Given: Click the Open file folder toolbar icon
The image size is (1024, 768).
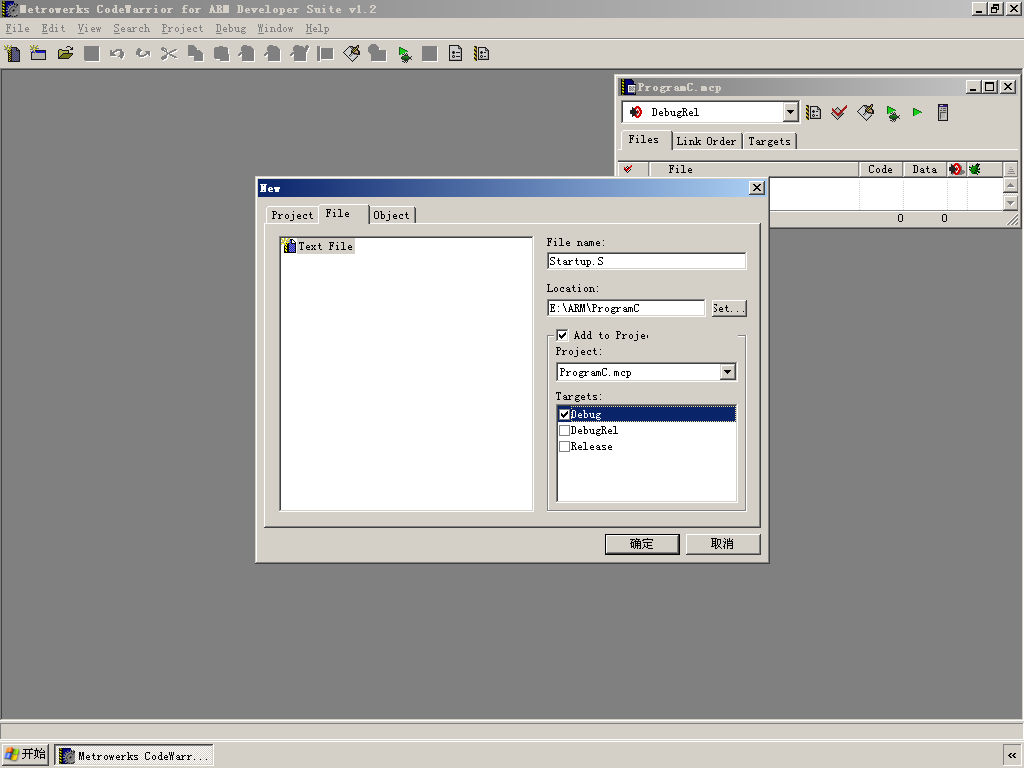Looking at the screenshot, I should coord(65,54).
